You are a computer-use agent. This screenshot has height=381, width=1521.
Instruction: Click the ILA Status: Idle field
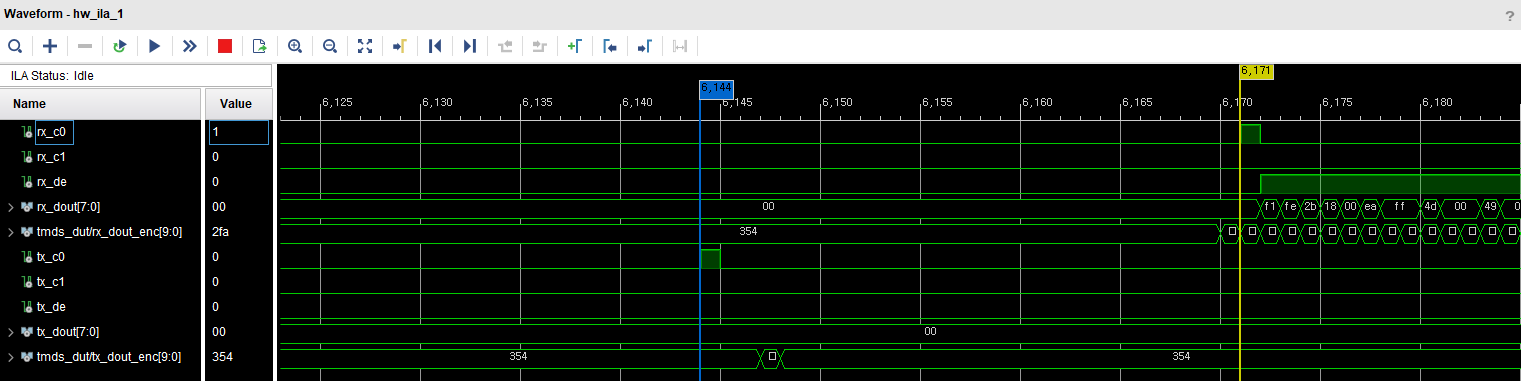(136, 75)
